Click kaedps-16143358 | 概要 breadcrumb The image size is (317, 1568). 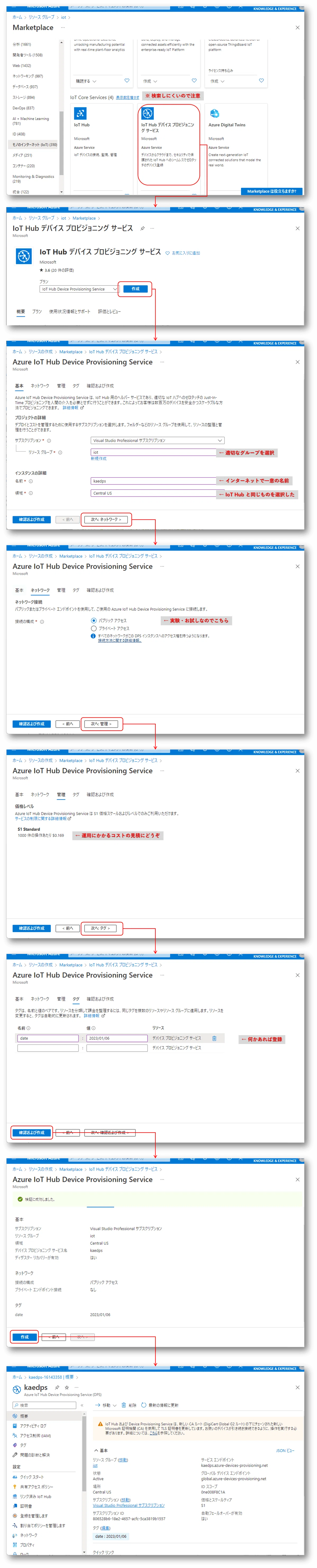[51, 1377]
